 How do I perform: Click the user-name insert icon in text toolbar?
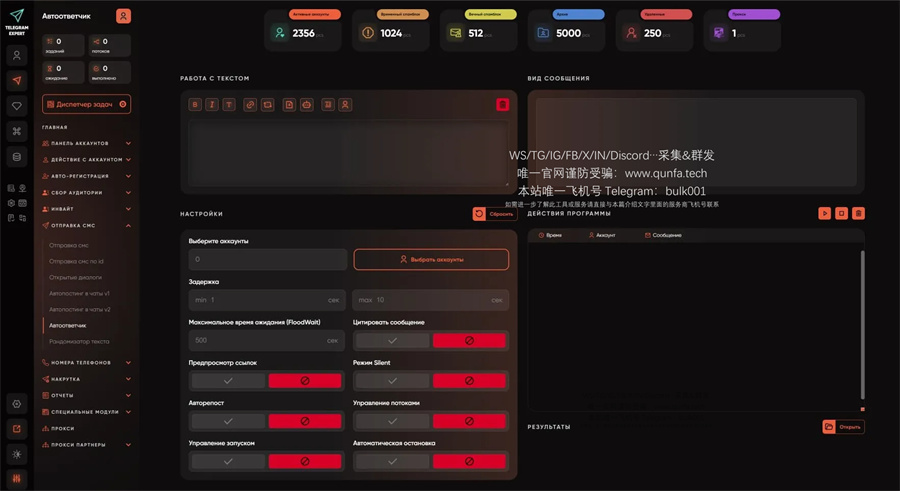pyautogui.click(x=345, y=105)
